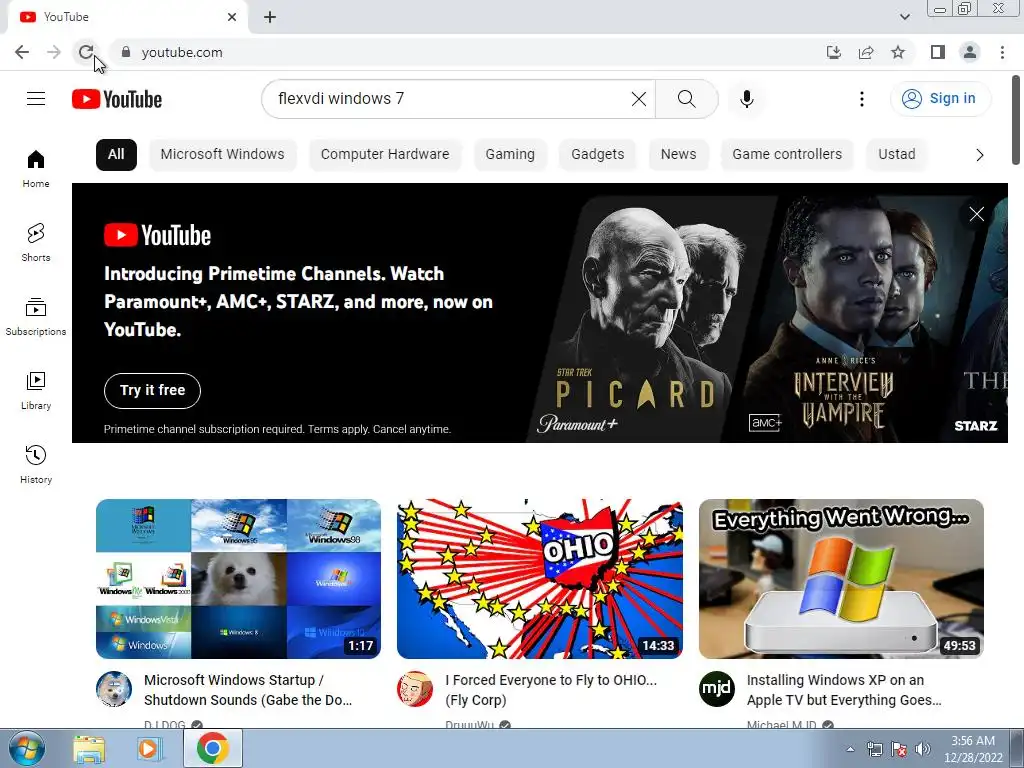Screen dimensions: 1024x768
Task: Select the Gaming chip
Action: pos(510,155)
